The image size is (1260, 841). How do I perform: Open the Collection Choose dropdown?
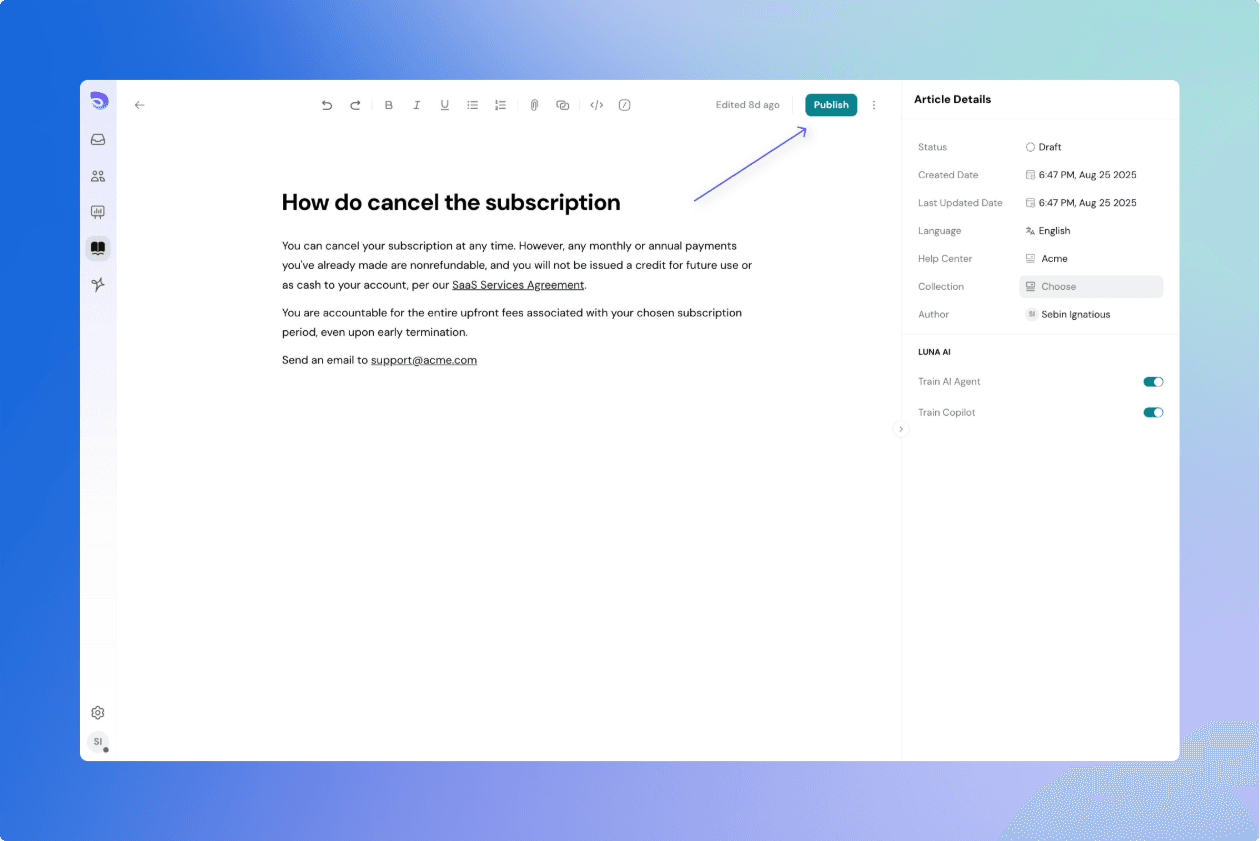[1090, 286]
